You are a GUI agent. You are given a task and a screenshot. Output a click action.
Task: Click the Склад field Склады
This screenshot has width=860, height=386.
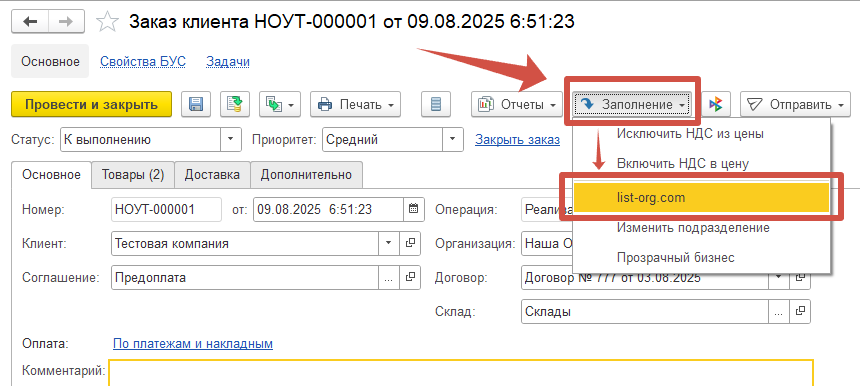point(644,311)
